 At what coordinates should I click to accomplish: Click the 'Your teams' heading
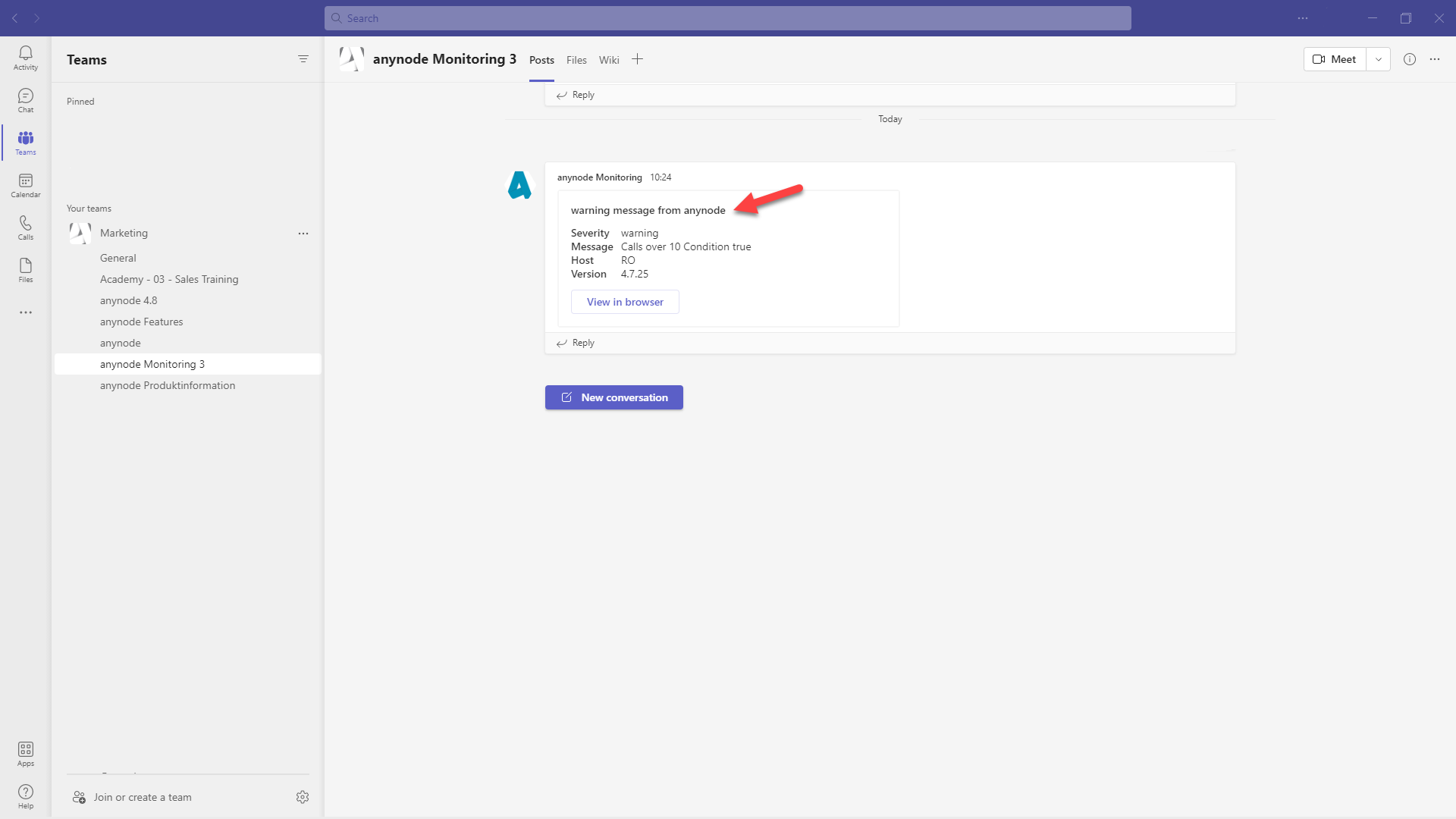[89, 209]
